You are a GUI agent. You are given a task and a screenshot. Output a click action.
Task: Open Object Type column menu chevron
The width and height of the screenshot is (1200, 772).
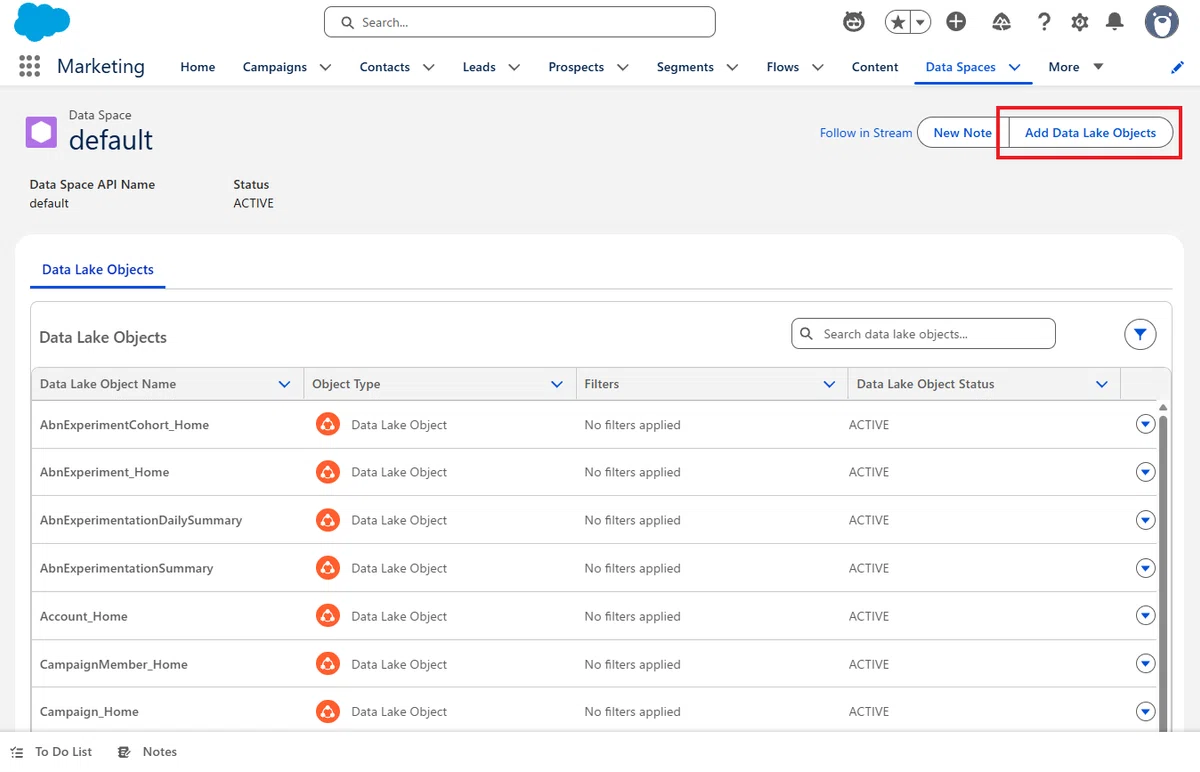557,384
